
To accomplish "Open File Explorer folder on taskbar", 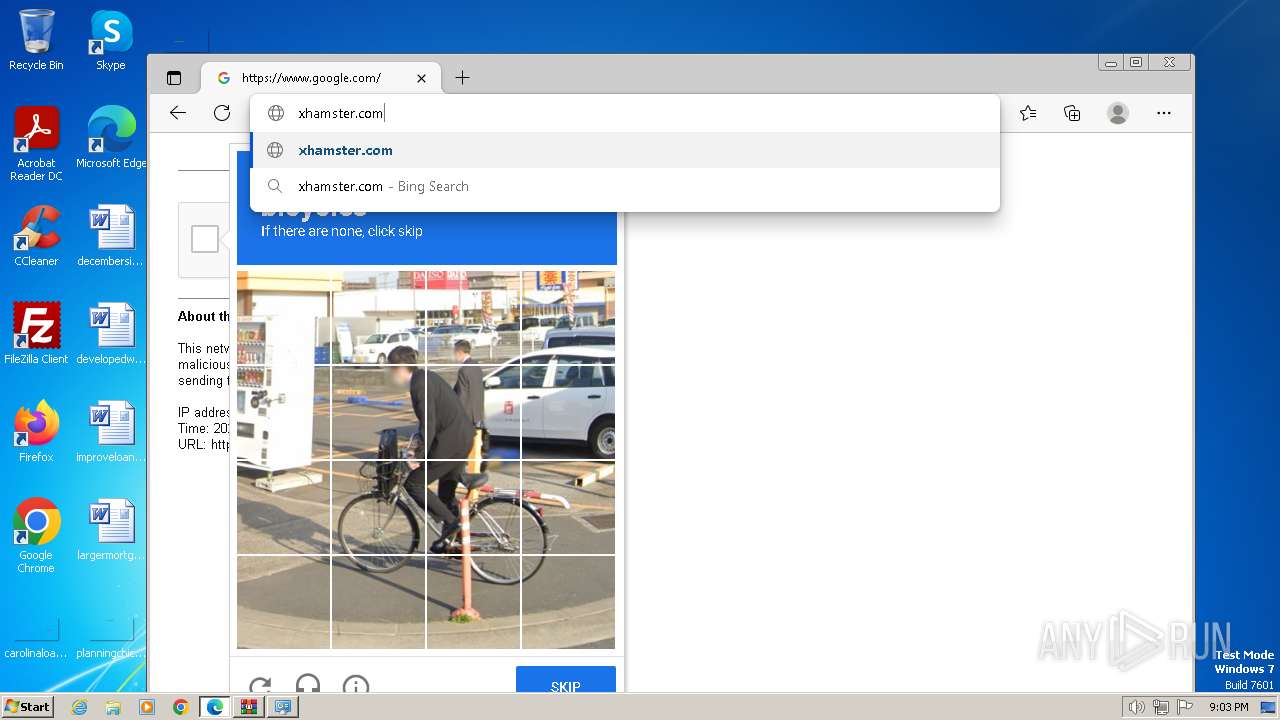I will click(113, 707).
